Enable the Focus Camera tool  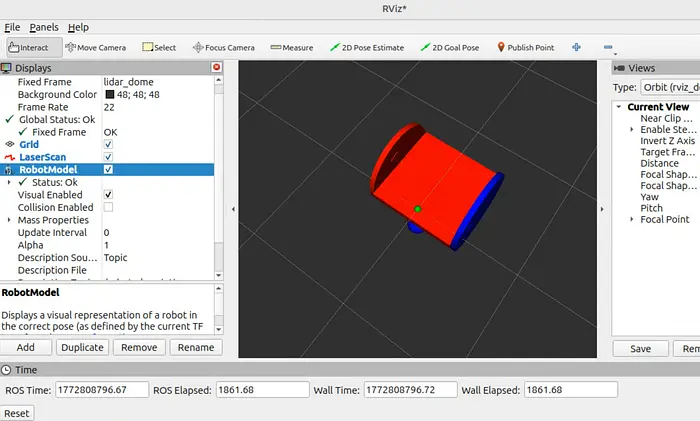[223, 47]
